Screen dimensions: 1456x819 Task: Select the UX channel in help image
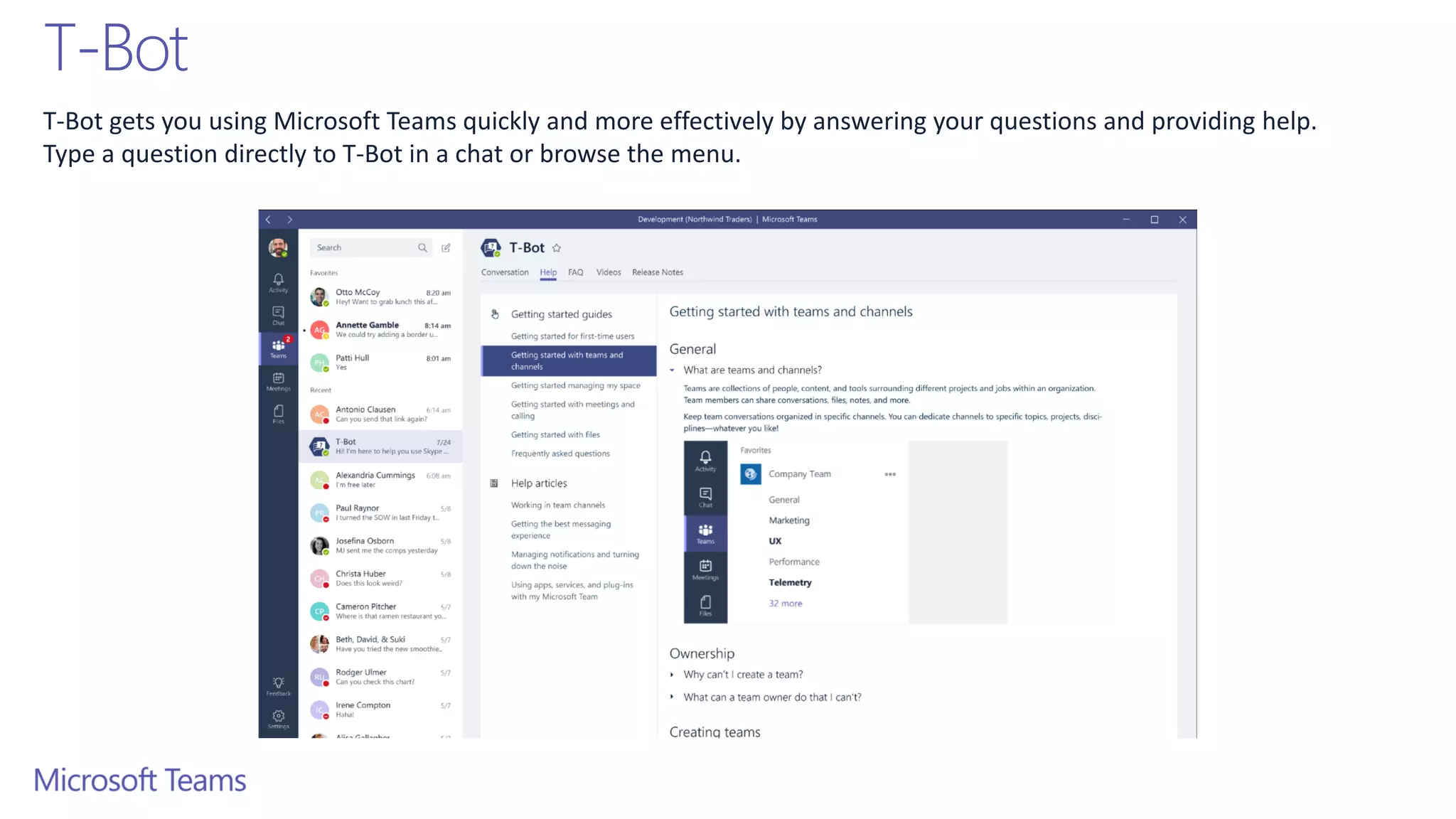click(x=775, y=541)
